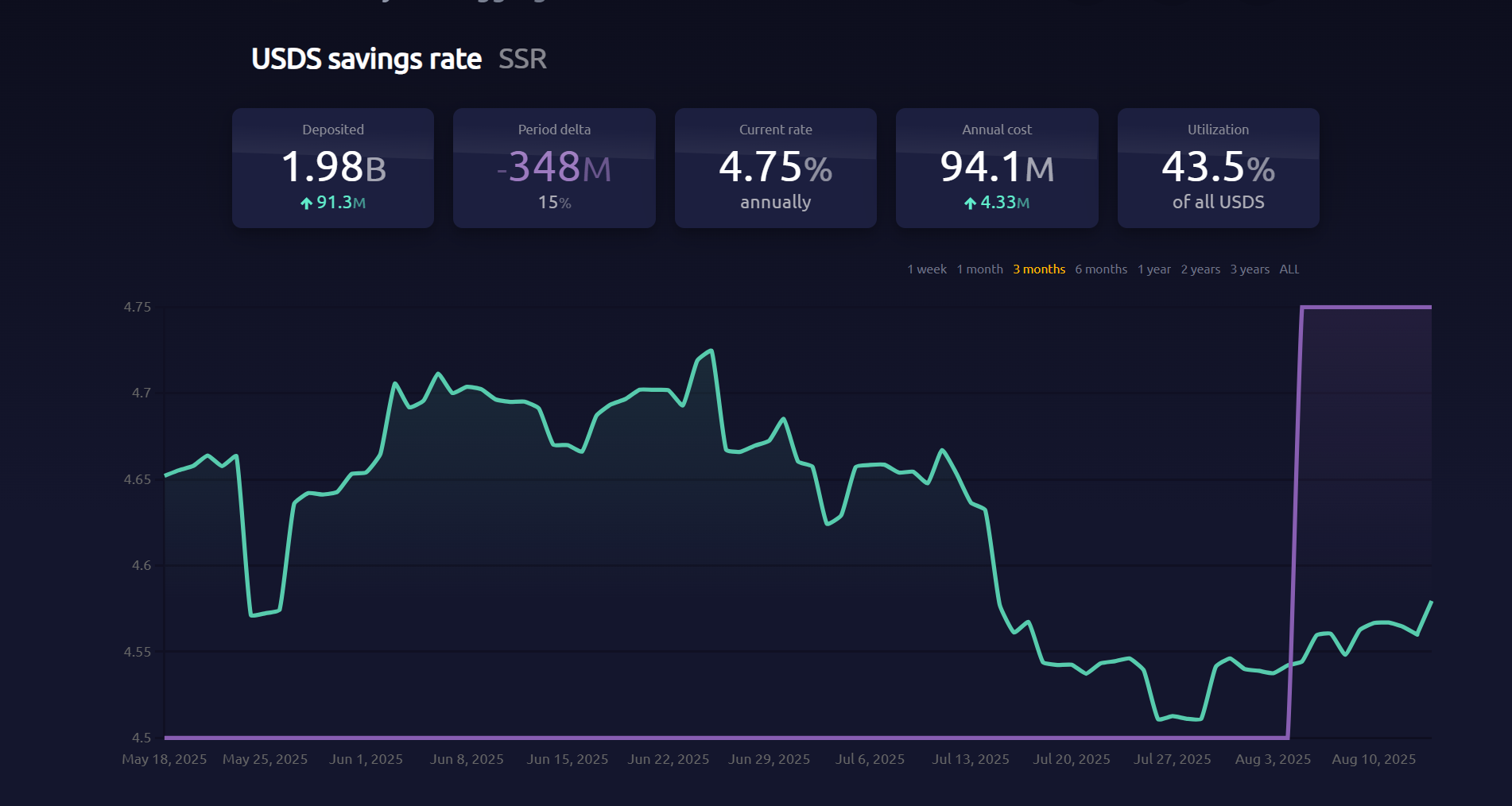Click the active 3 months range
This screenshot has height=806, width=1512.
pos(1038,269)
